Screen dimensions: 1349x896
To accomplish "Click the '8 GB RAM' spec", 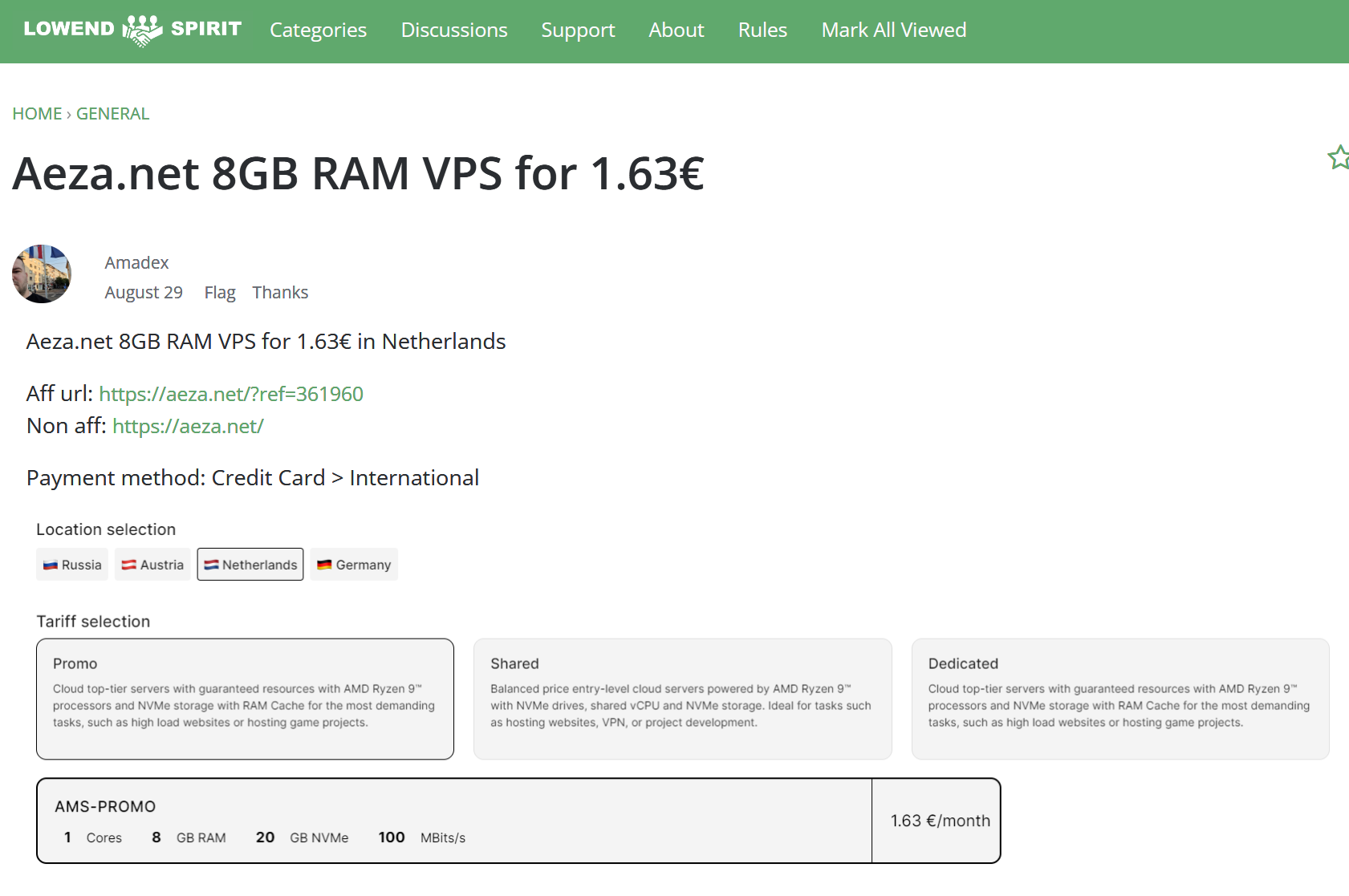I will (x=189, y=837).
